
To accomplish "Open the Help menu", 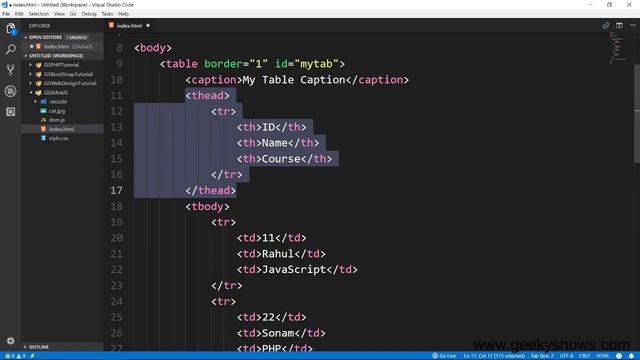I will coord(124,14).
